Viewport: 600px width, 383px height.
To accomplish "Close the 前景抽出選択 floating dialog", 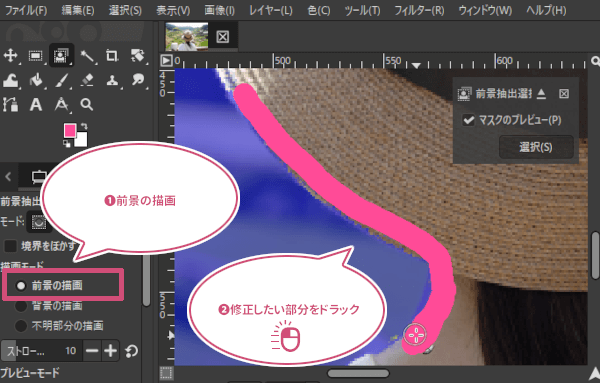I will coord(564,94).
